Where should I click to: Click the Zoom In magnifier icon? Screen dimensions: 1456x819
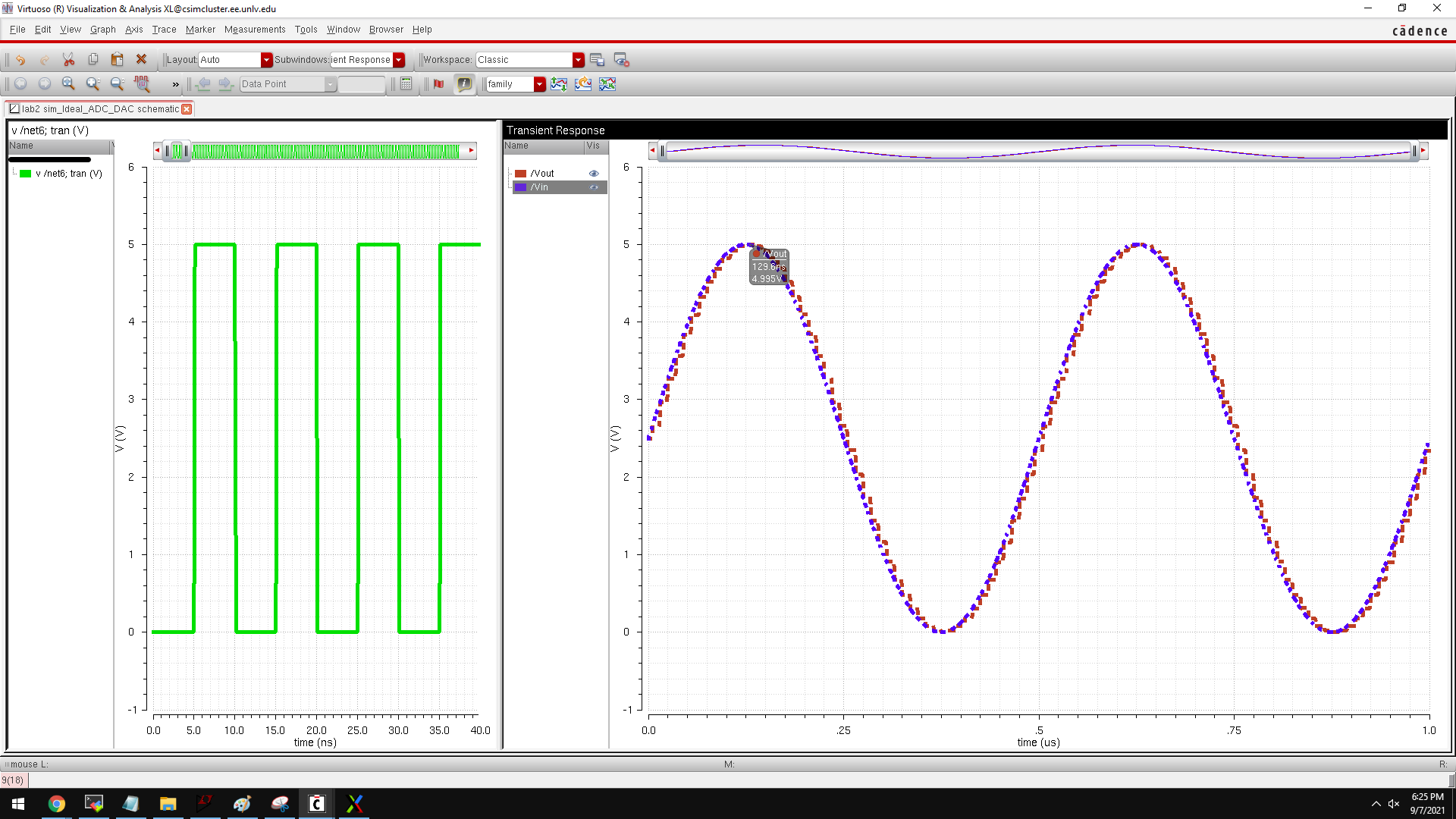(x=93, y=84)
